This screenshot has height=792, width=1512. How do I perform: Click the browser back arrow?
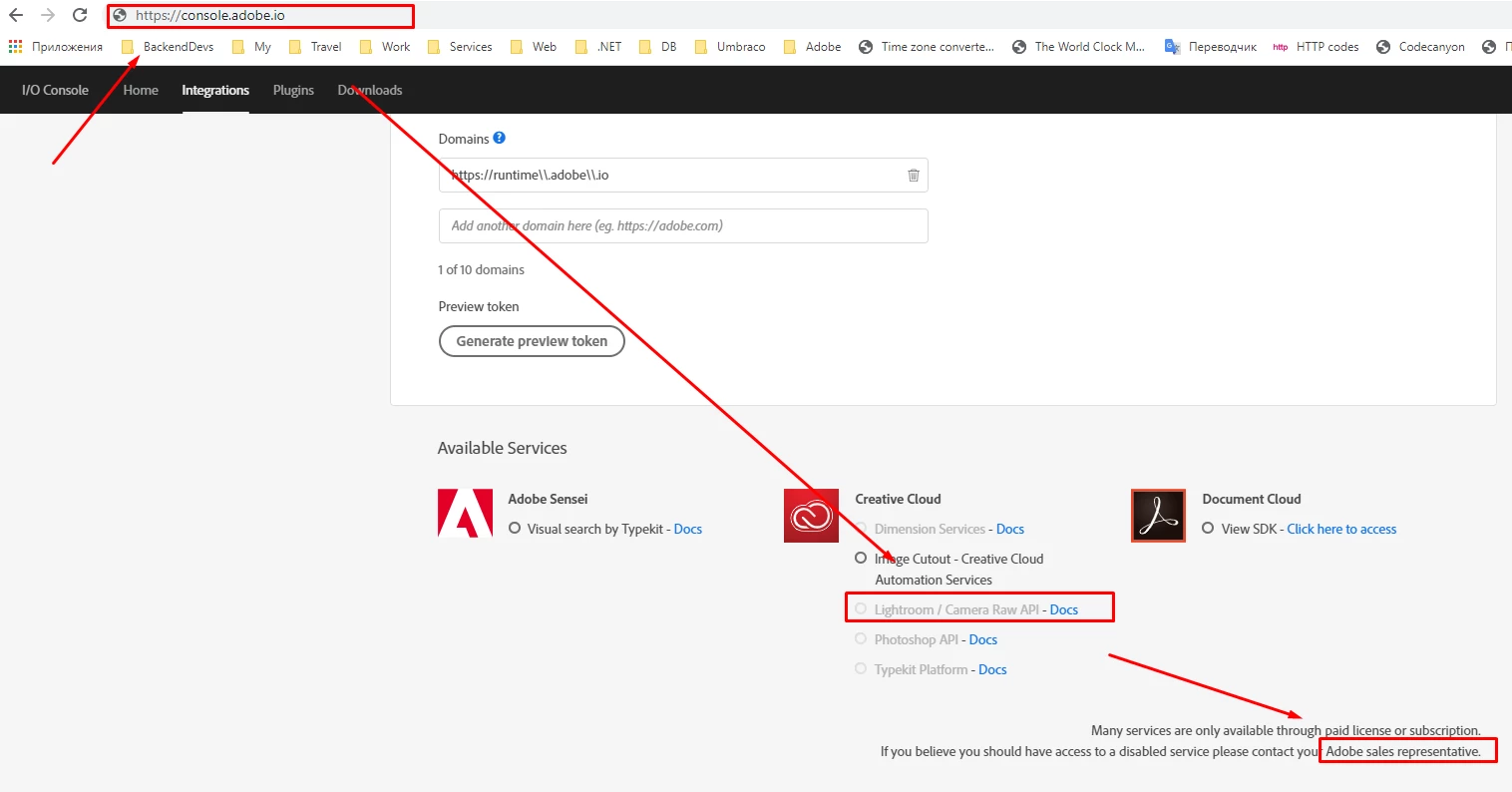point(16,16)
